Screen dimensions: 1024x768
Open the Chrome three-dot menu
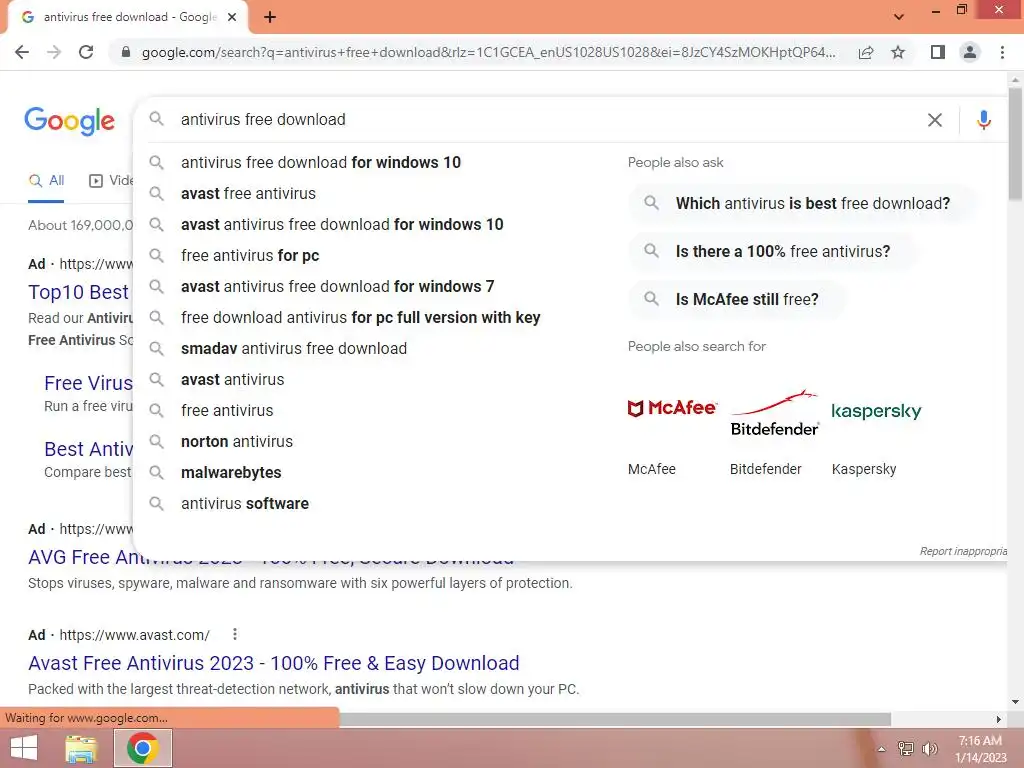click(x=1002, y=52)
